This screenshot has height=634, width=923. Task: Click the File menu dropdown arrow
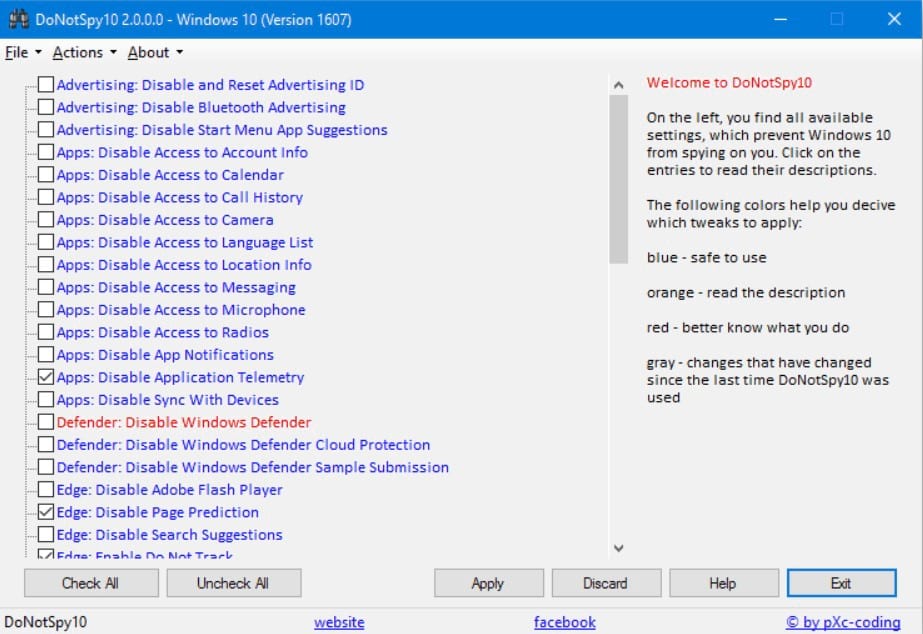[38, 52]
